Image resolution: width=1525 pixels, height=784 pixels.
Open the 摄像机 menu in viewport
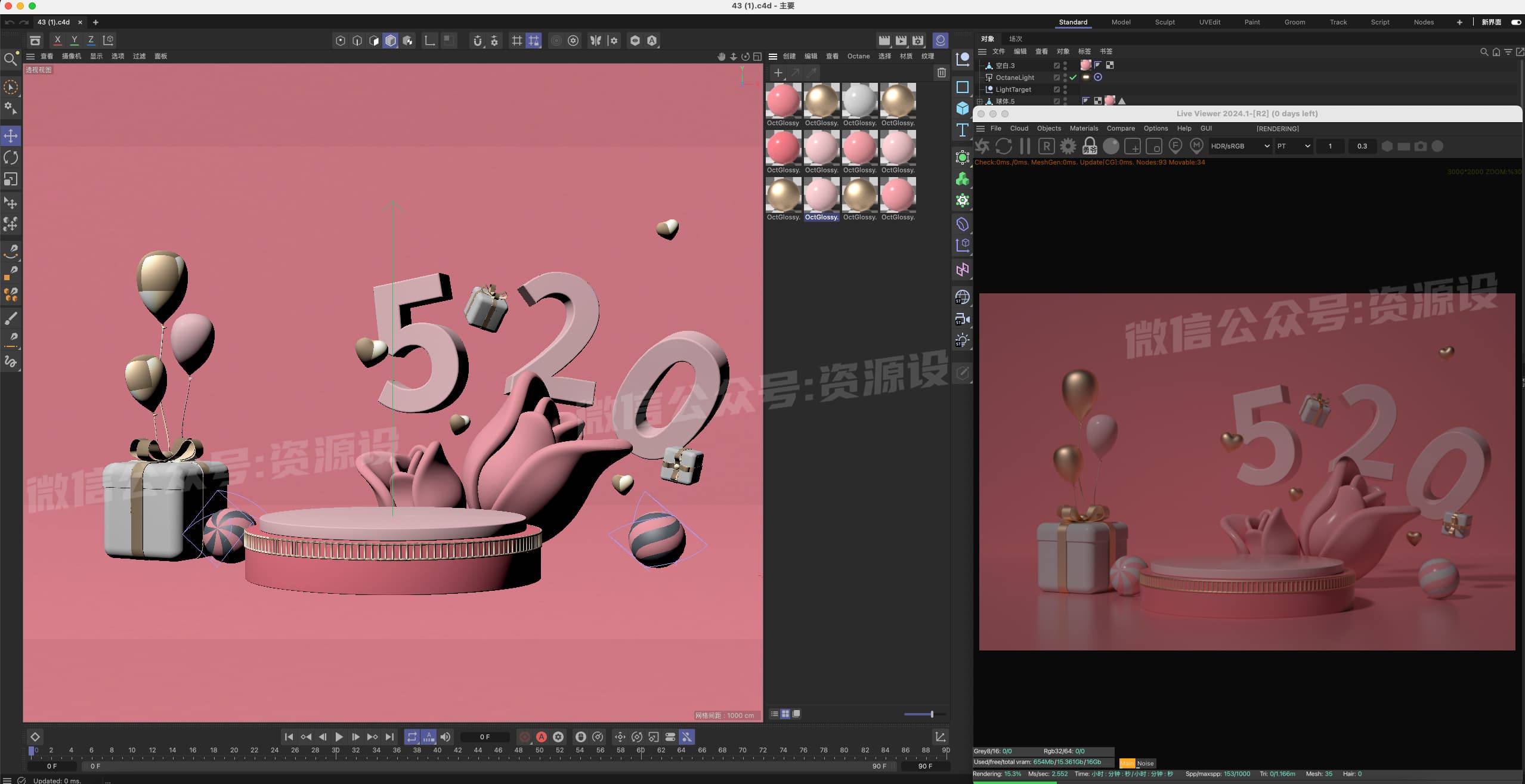pyautogui.click(x=71, y=56)
